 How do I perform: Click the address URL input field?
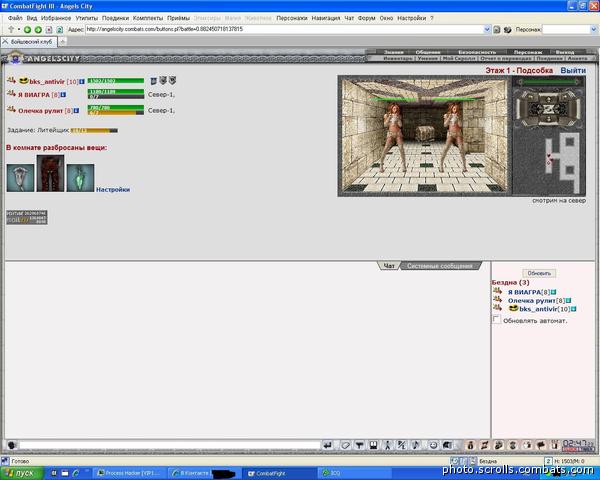click(284, 29)
